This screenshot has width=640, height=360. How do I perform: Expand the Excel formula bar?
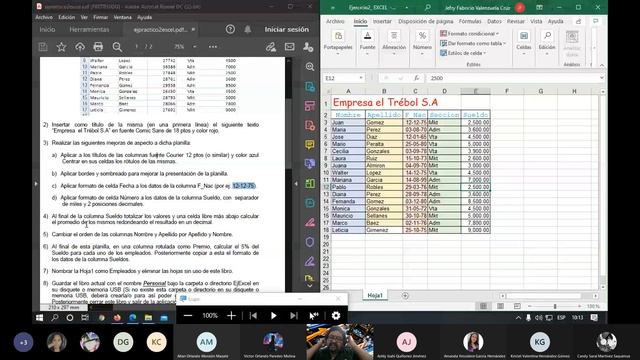click(x=602, y=78)
